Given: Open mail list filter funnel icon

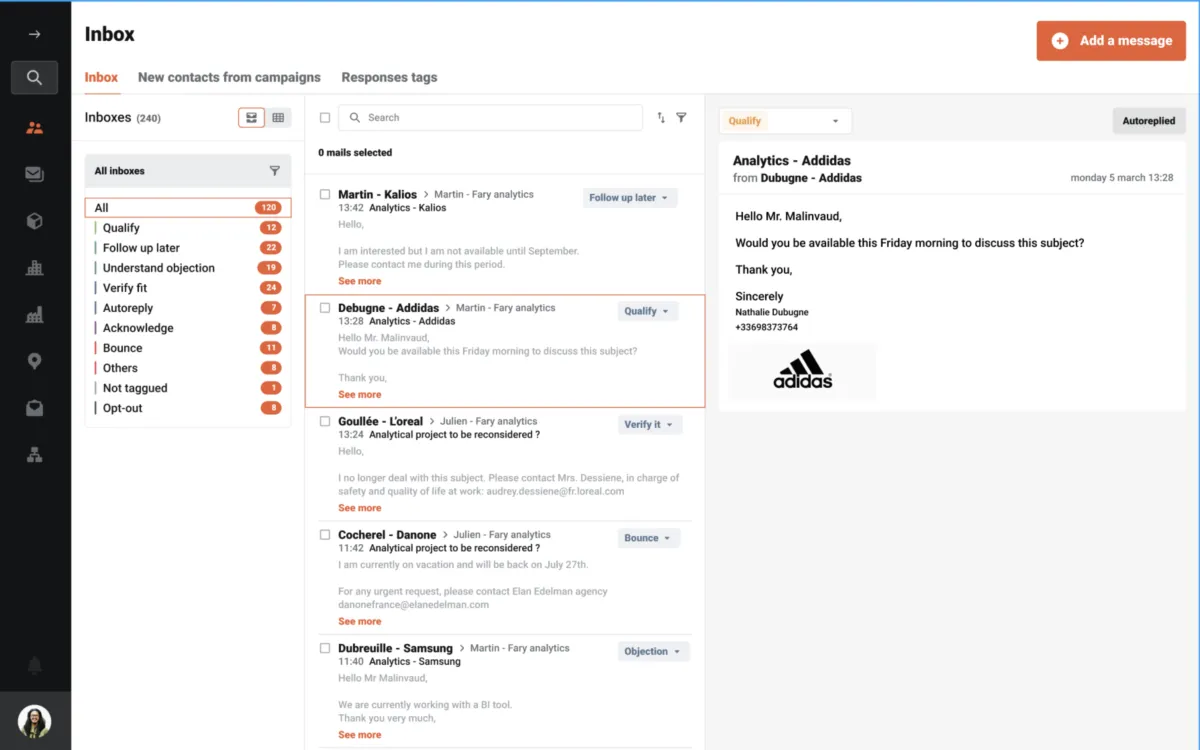Looking at the screenshot, I should click(x=681, y=118).
